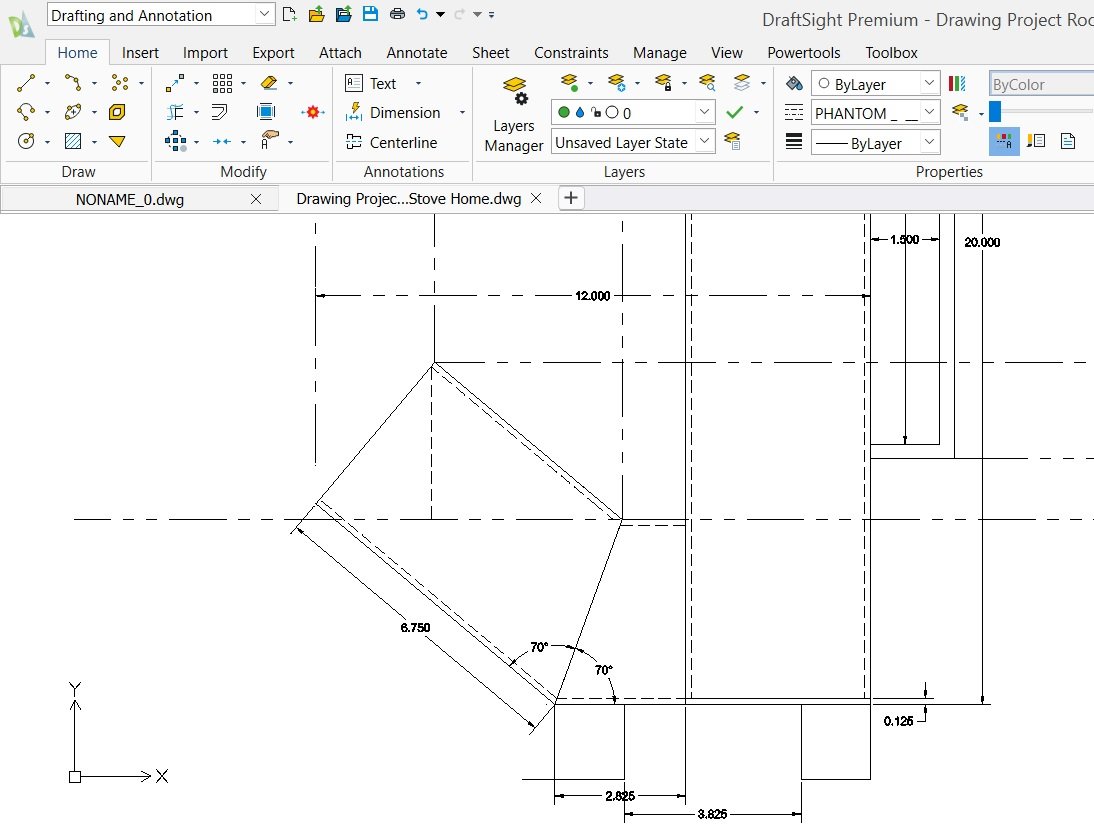The height and width of the screenshot is (830, 1094).
Task: Click the Print icon
Action: tap(397, 13)
